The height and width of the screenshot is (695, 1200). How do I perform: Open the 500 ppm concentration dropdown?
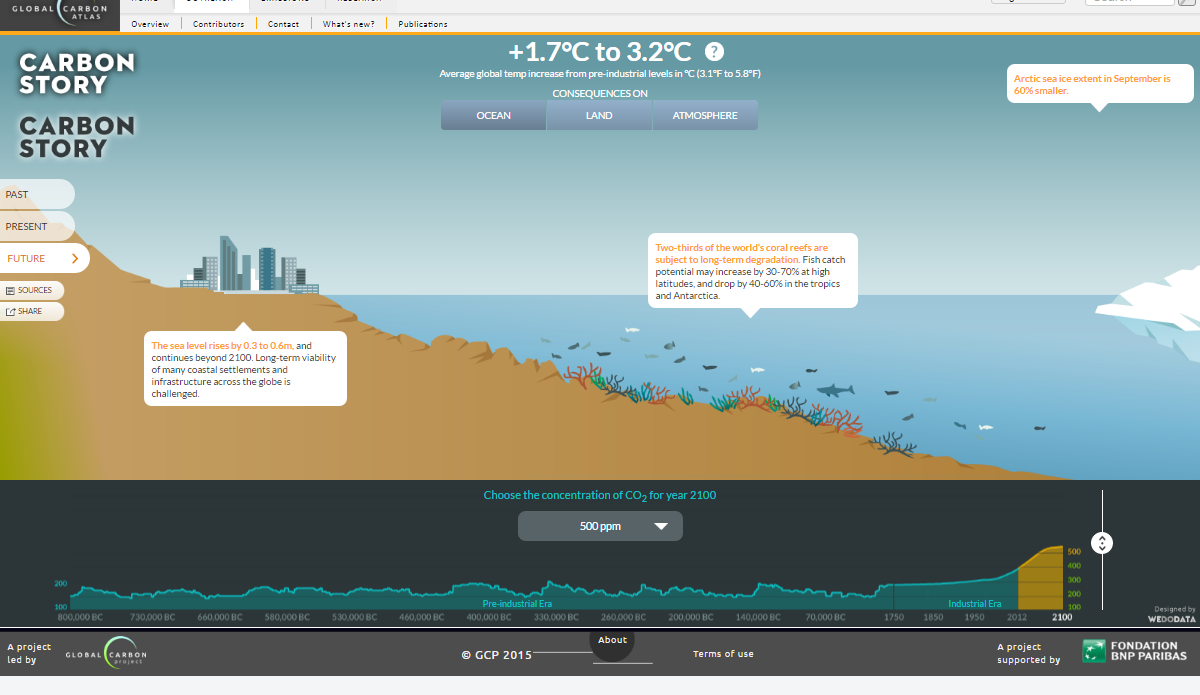(600, 525)
